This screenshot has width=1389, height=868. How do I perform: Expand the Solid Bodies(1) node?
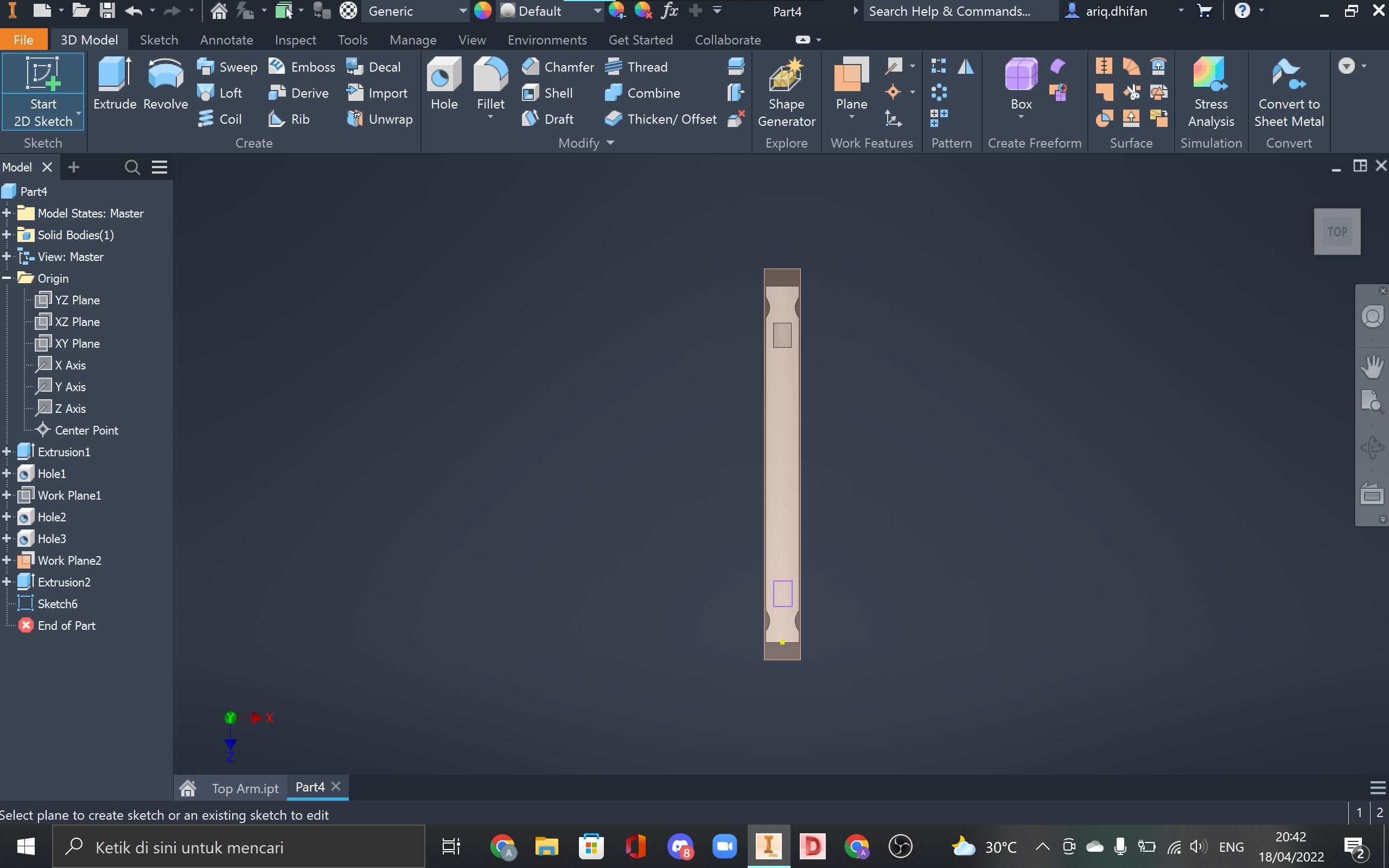tap(7, 235)
